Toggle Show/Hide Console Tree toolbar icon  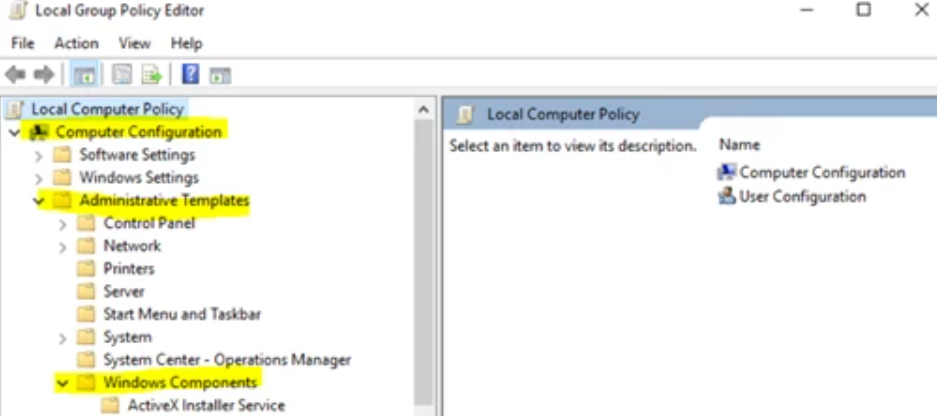pos(84,75)
